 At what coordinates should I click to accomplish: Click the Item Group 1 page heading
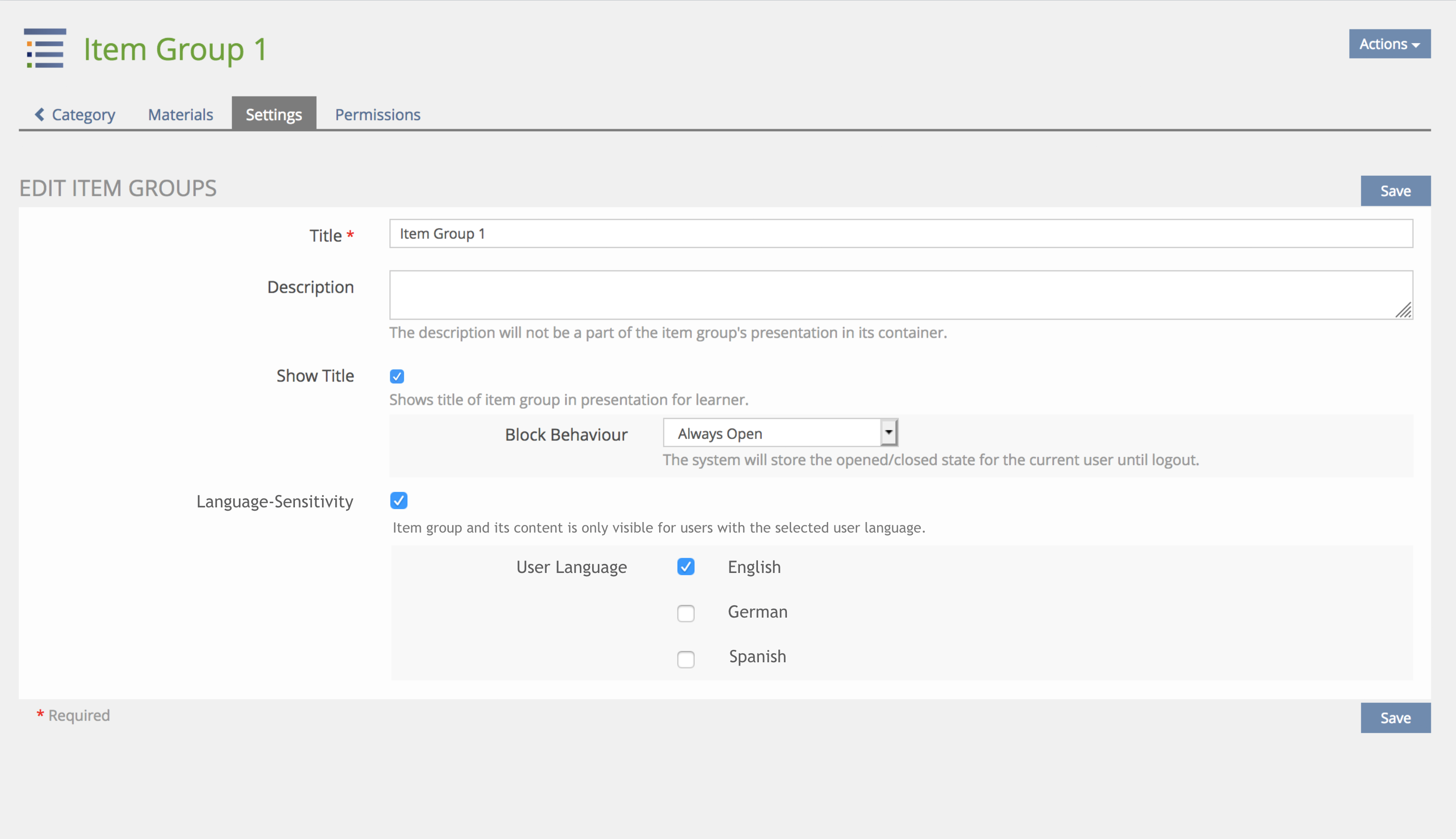click(174, 49)
